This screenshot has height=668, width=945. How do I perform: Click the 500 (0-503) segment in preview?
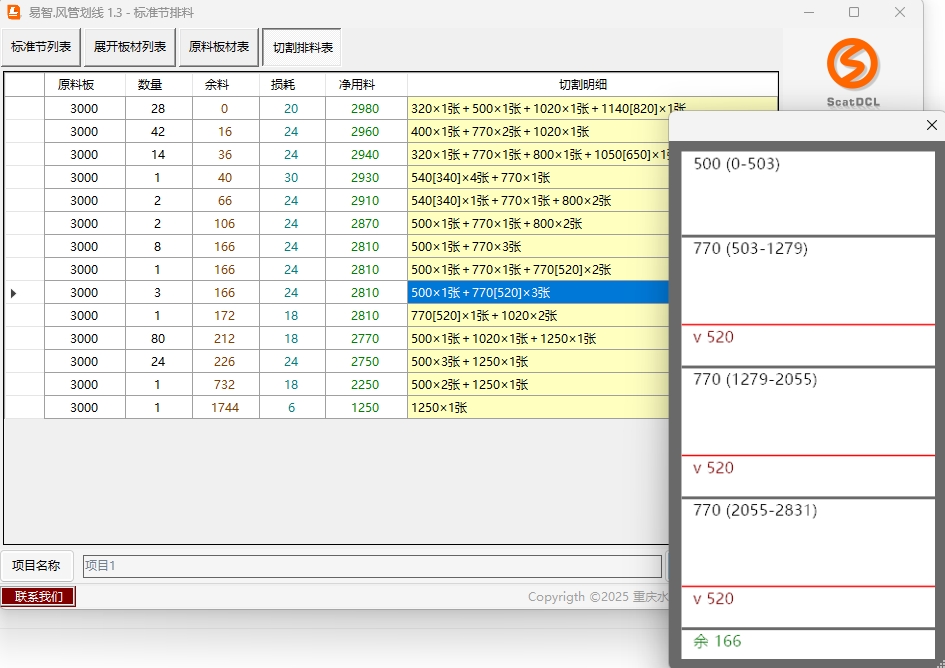tap(808, 193)
